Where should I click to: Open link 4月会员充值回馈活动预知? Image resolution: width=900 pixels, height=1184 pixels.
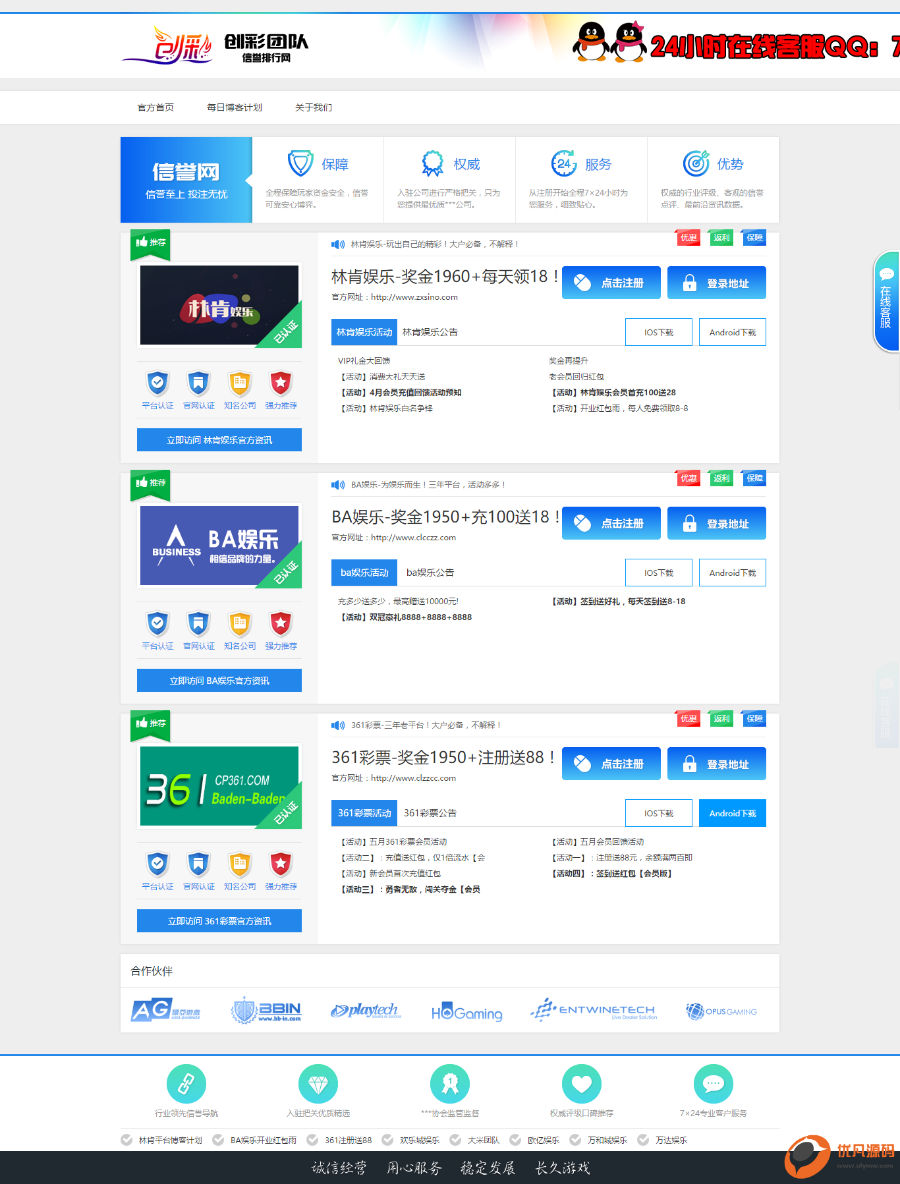(401, 393)
